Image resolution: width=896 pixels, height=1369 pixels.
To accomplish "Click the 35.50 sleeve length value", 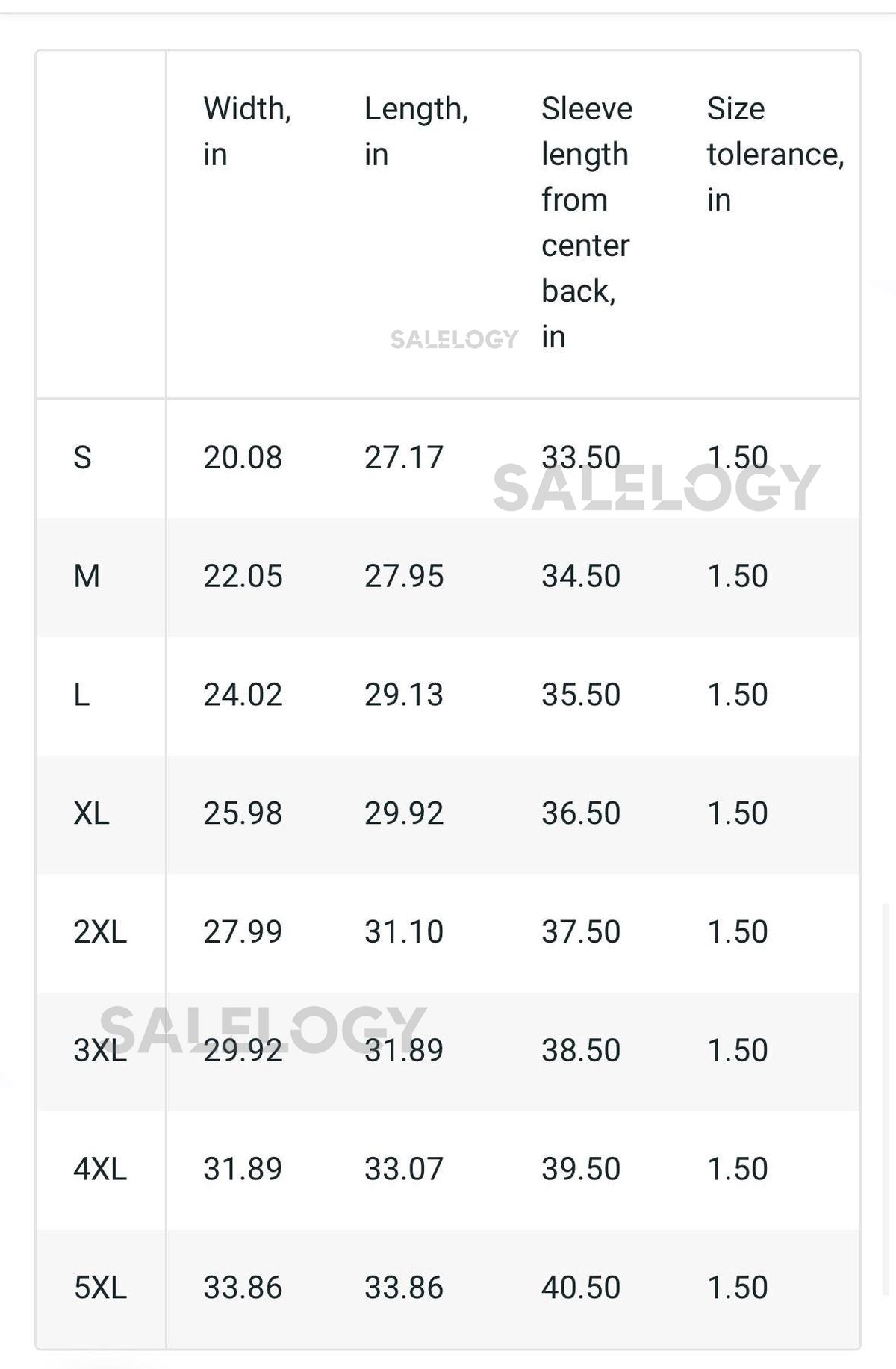I will [581, 695].
